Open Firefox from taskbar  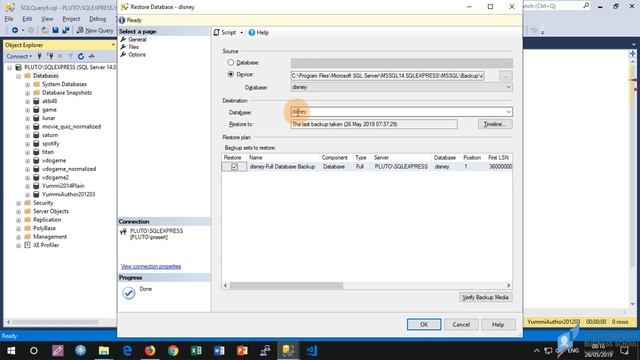coord(150,351)
